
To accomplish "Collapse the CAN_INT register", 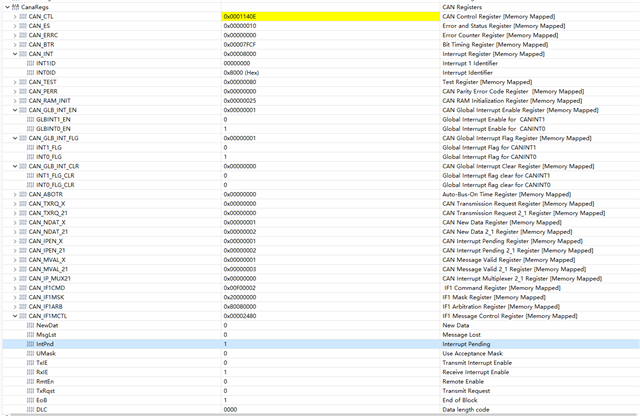I will click(15, 54).
